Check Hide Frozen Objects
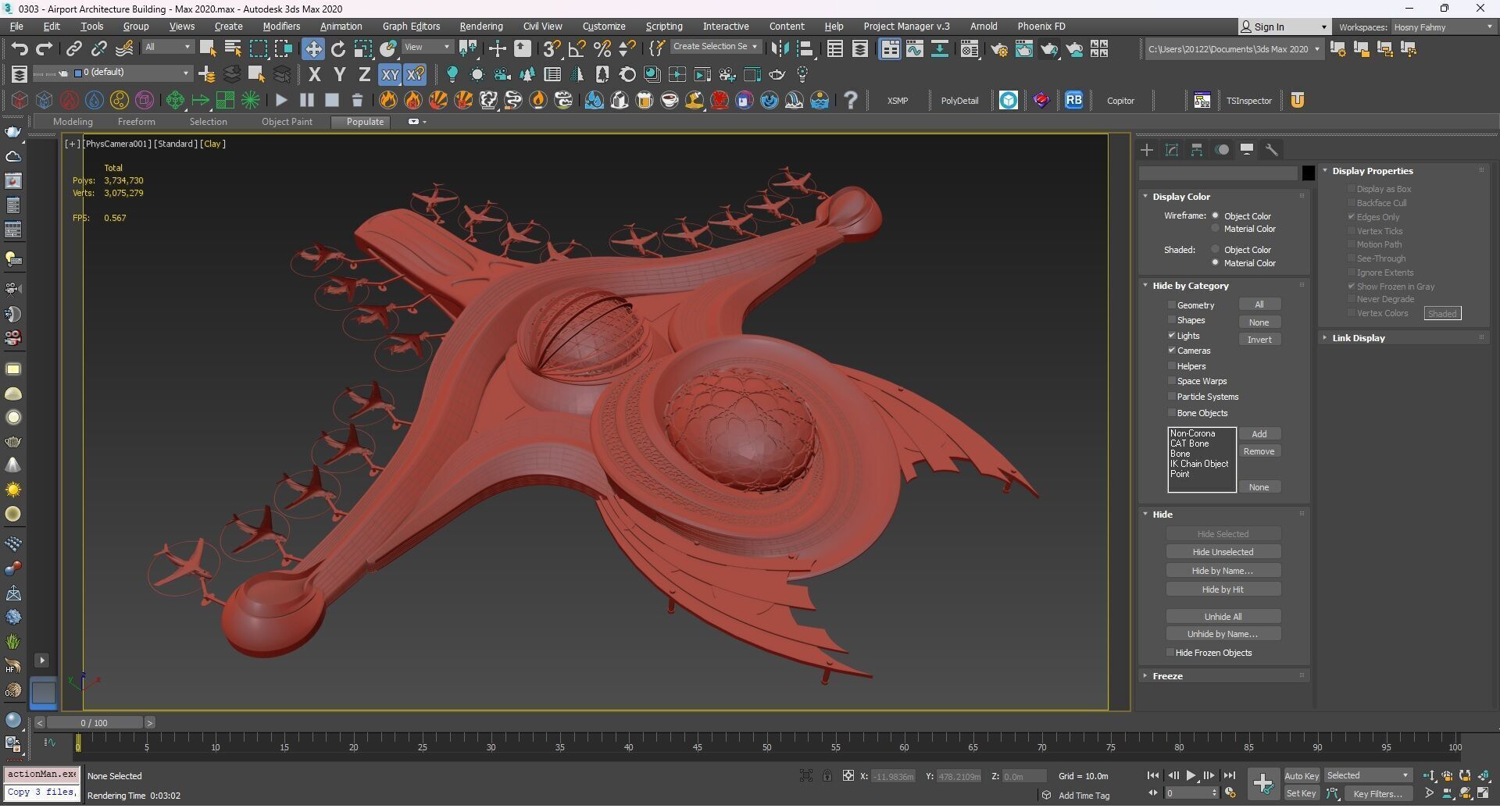The height and width of the screenshot is (812, 1500). click(x=1170, y=653)
